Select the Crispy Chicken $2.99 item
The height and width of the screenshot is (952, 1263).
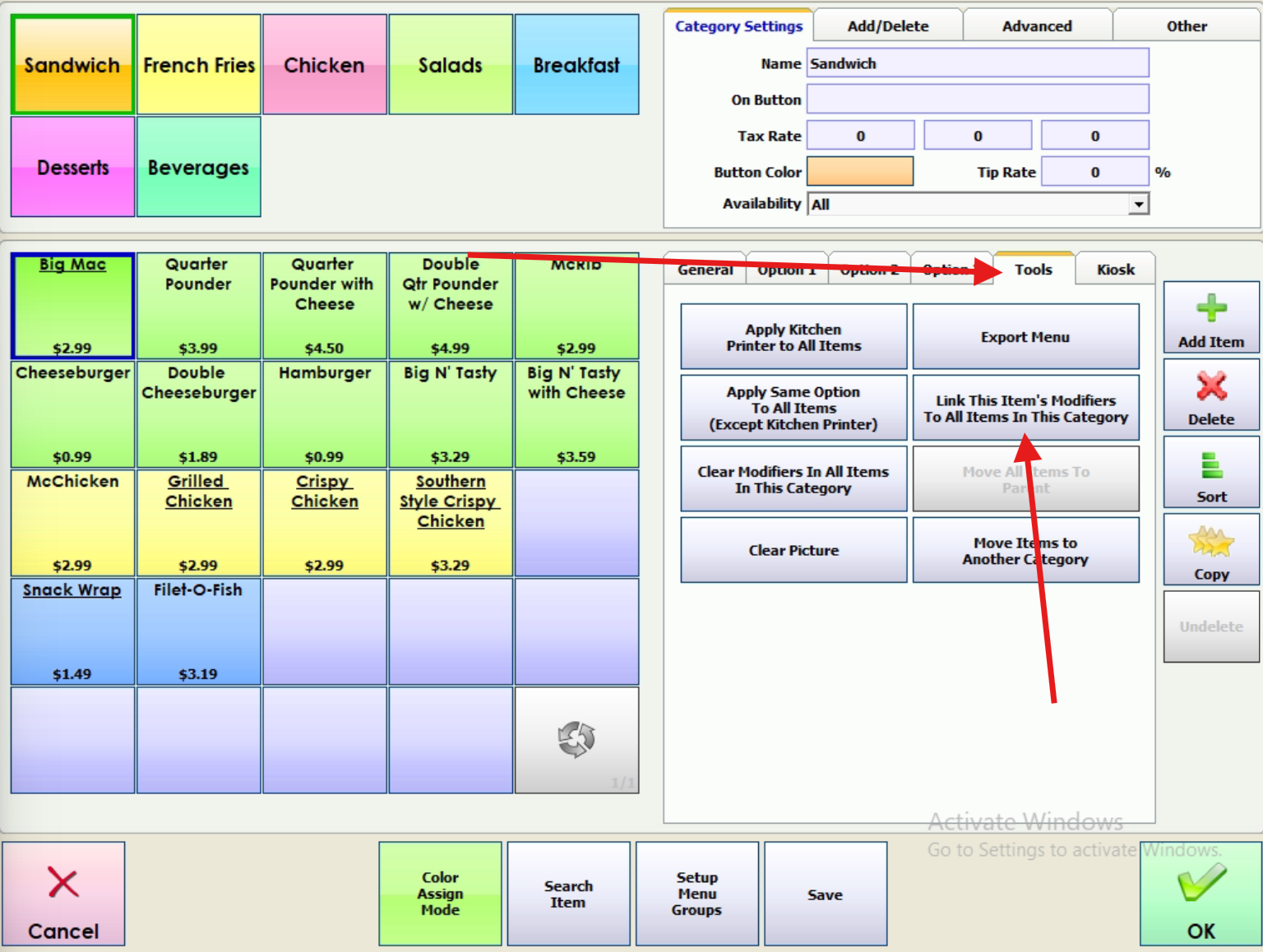(325, 523)
